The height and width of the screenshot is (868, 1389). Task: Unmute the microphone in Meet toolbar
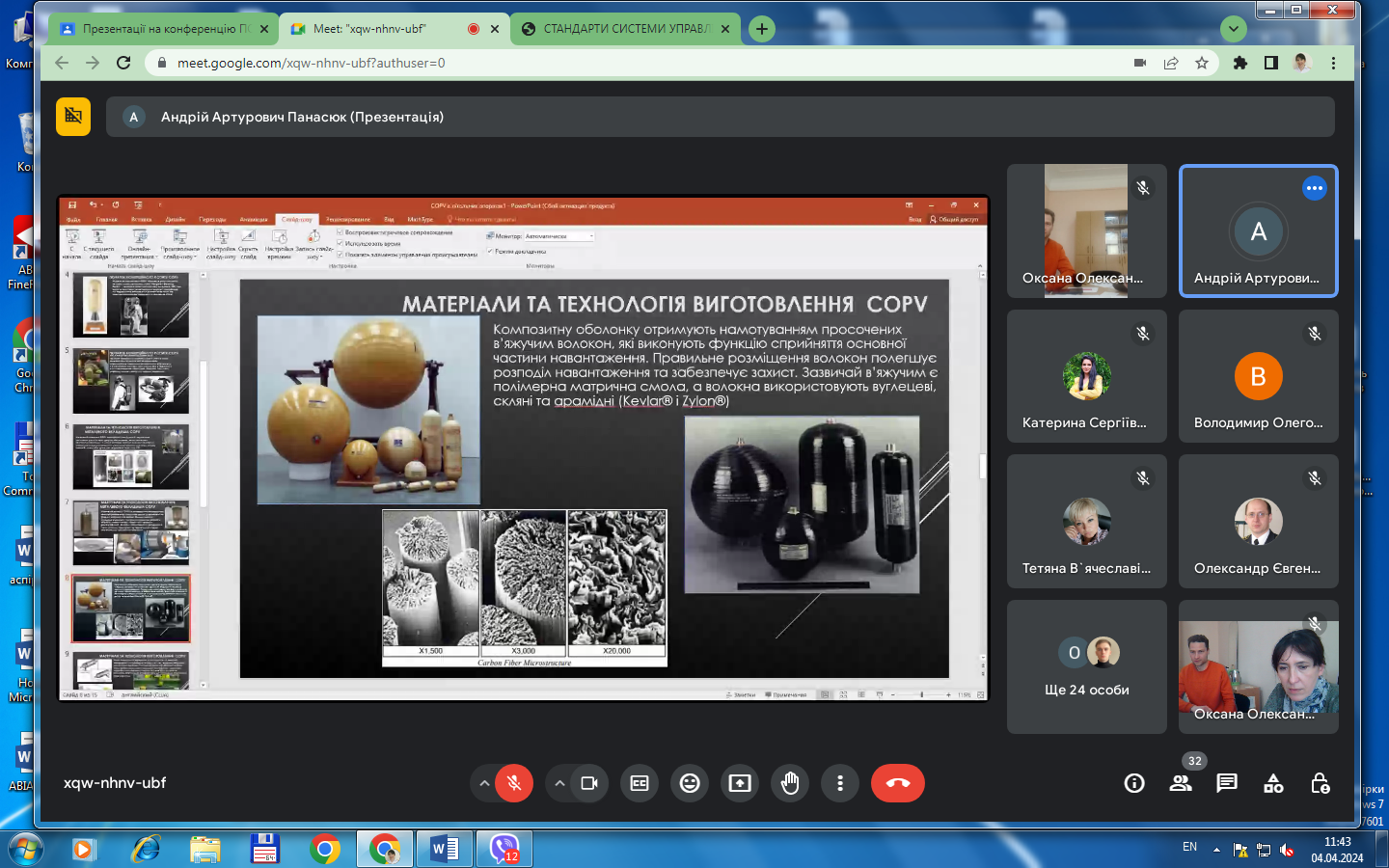click(x=514, y=783)
